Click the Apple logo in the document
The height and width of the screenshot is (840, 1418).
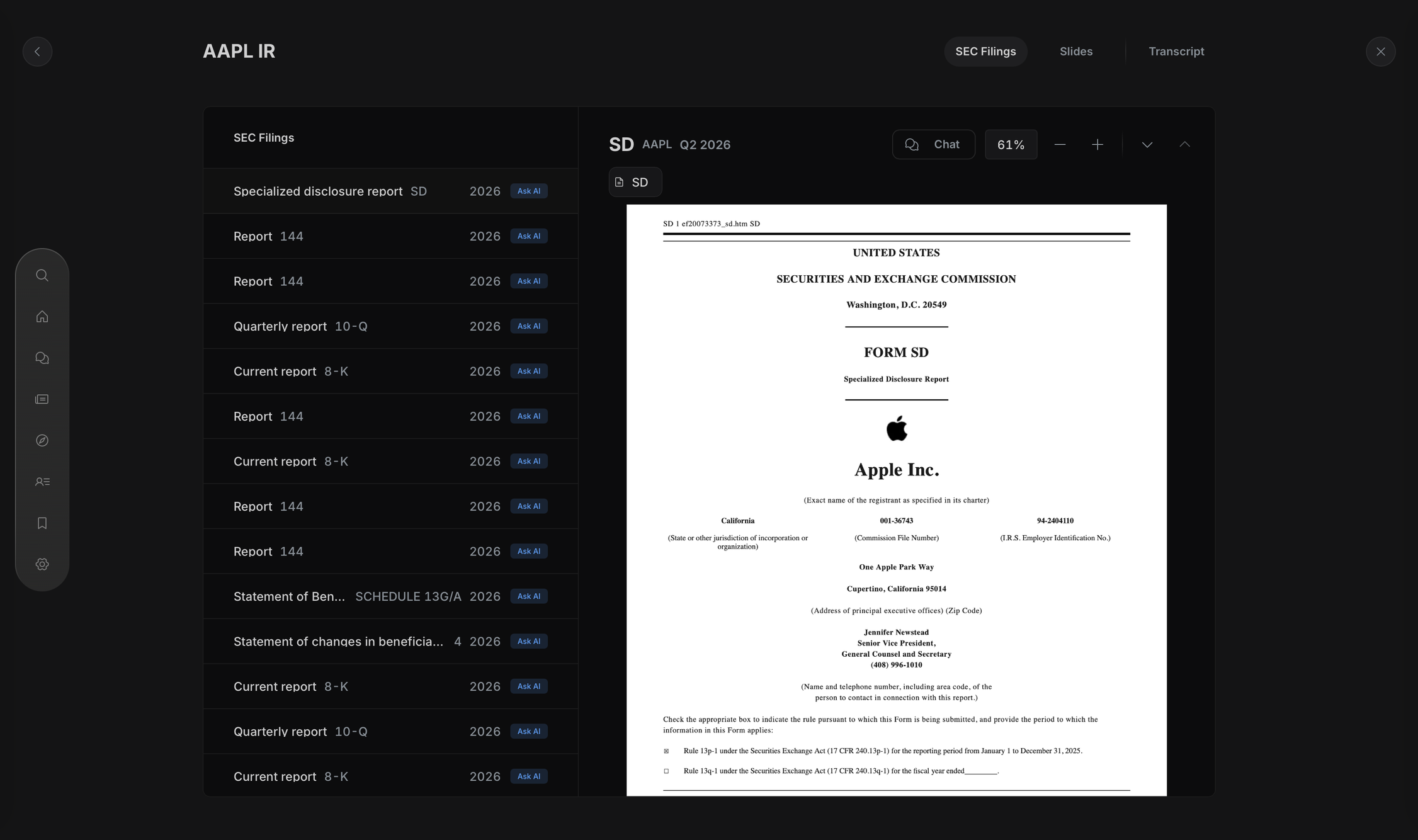[x=897, y=428]
